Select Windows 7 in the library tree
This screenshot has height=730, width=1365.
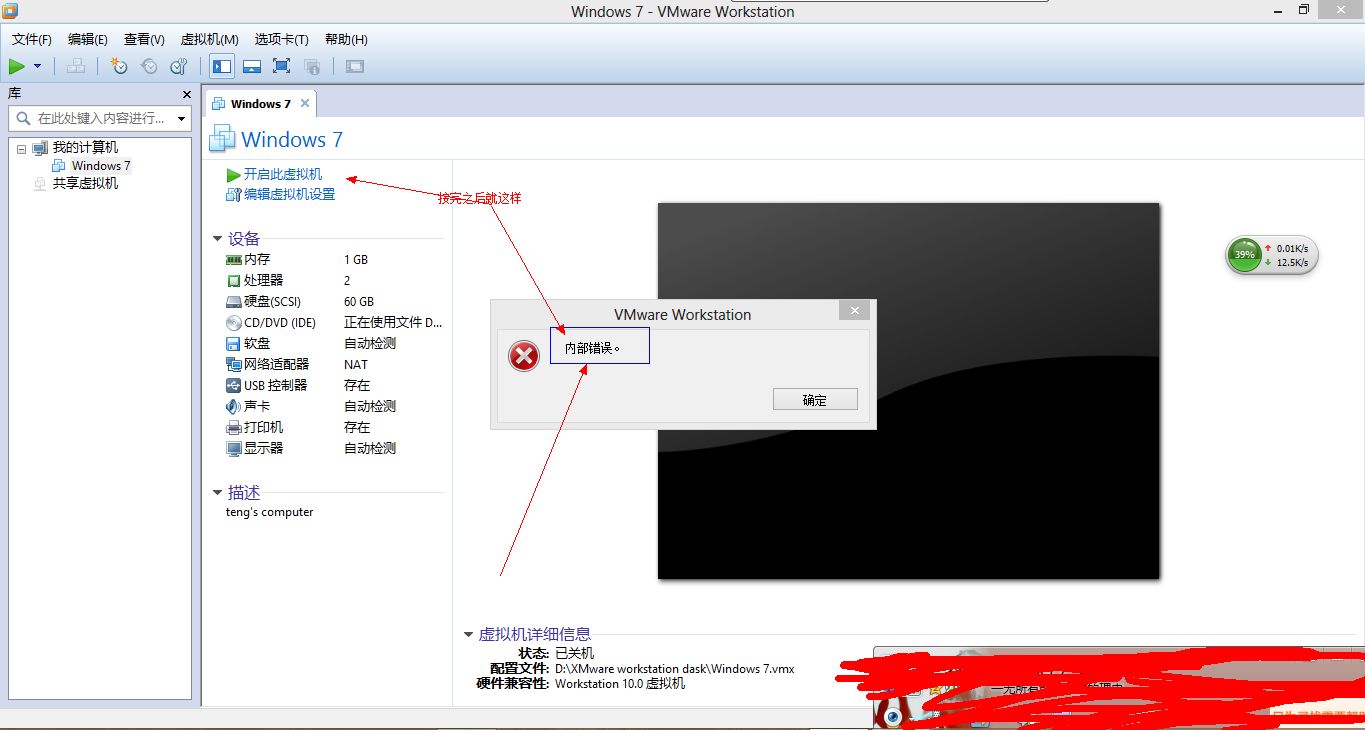coord(100,166)
